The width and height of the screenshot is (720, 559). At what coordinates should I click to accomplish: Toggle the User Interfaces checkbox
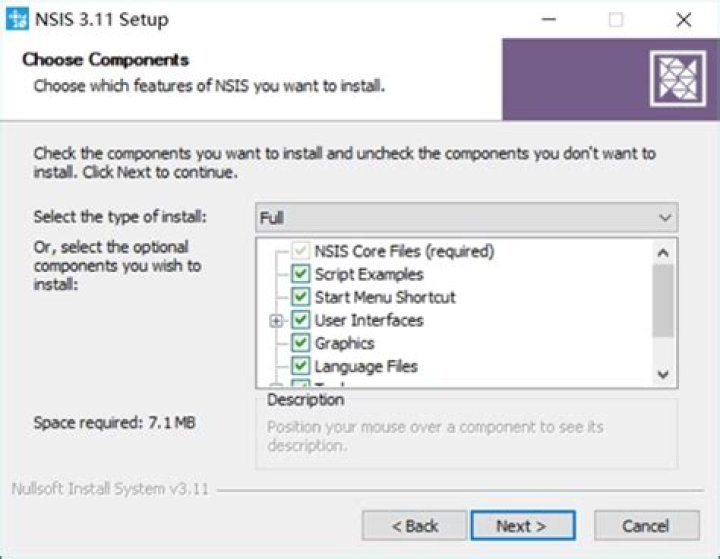[x=300, y=320]
